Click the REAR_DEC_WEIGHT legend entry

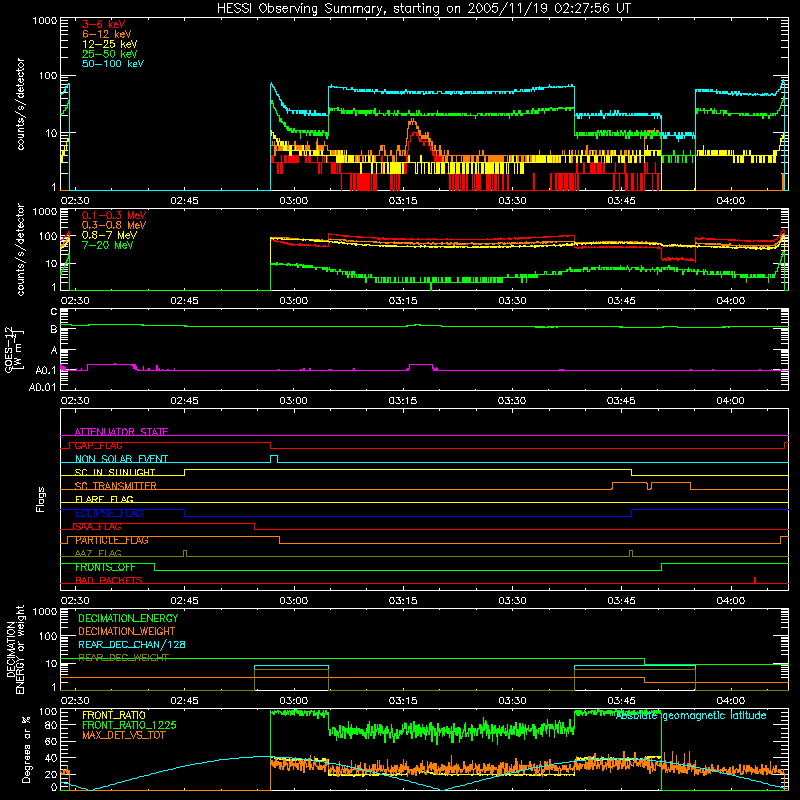tap(123, 658)
